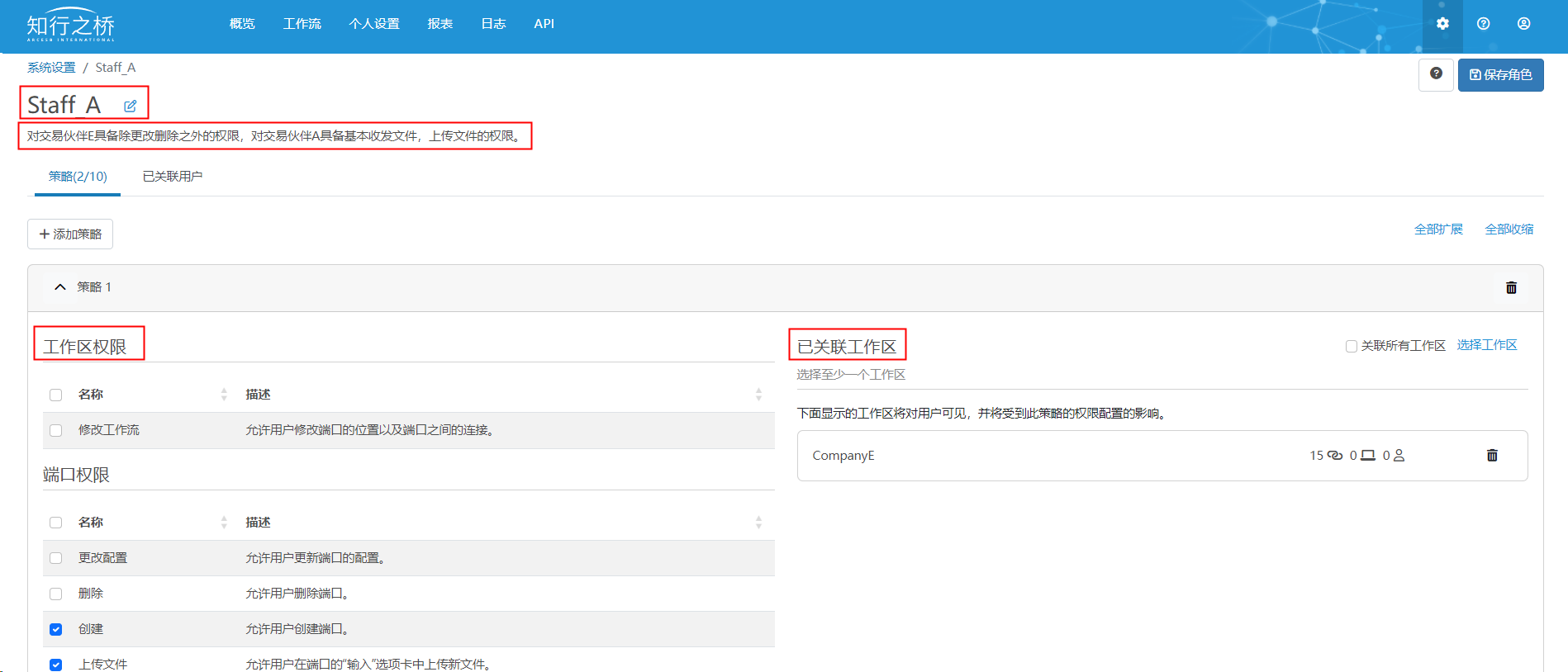1568x672 pixels.
Task: Open the 日志 menu
Action: click(494, 24)
